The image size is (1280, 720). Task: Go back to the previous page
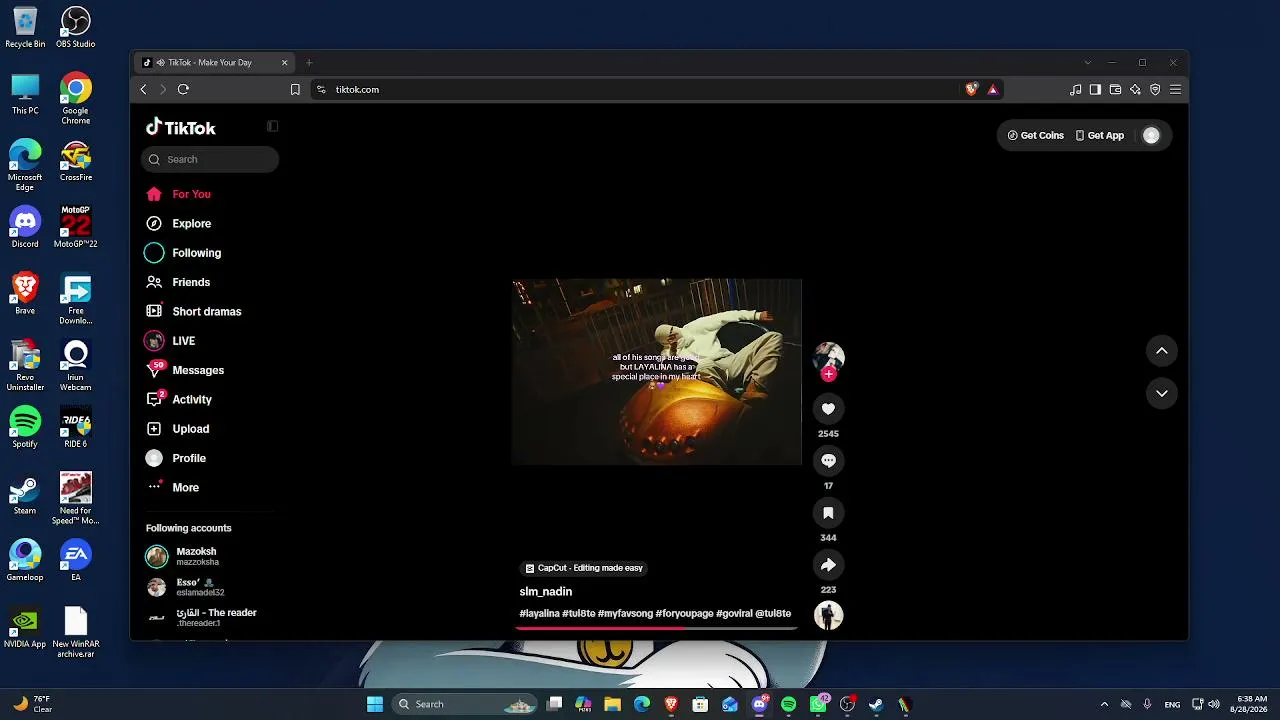point(143,89)
